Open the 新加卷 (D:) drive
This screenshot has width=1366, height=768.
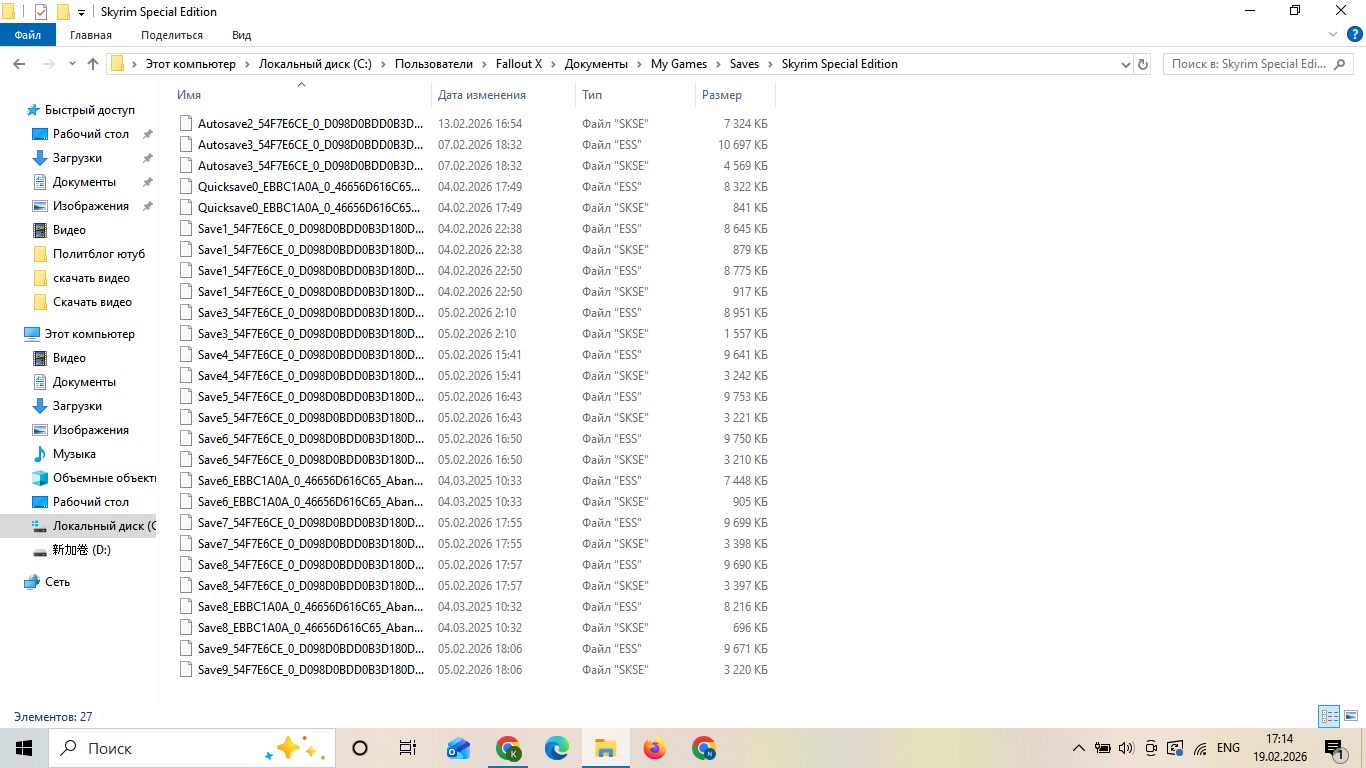[81, 550]
